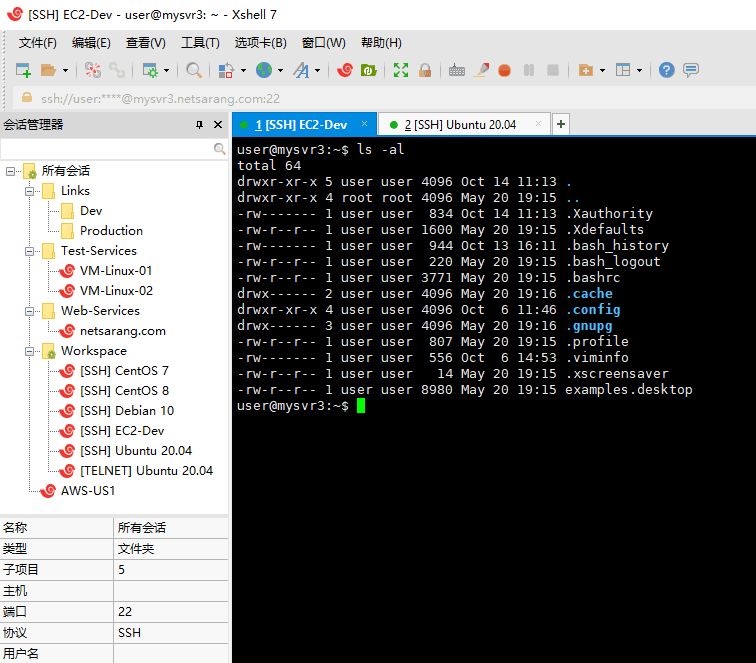Add a new tab with plus button

[x=561, y=125]
